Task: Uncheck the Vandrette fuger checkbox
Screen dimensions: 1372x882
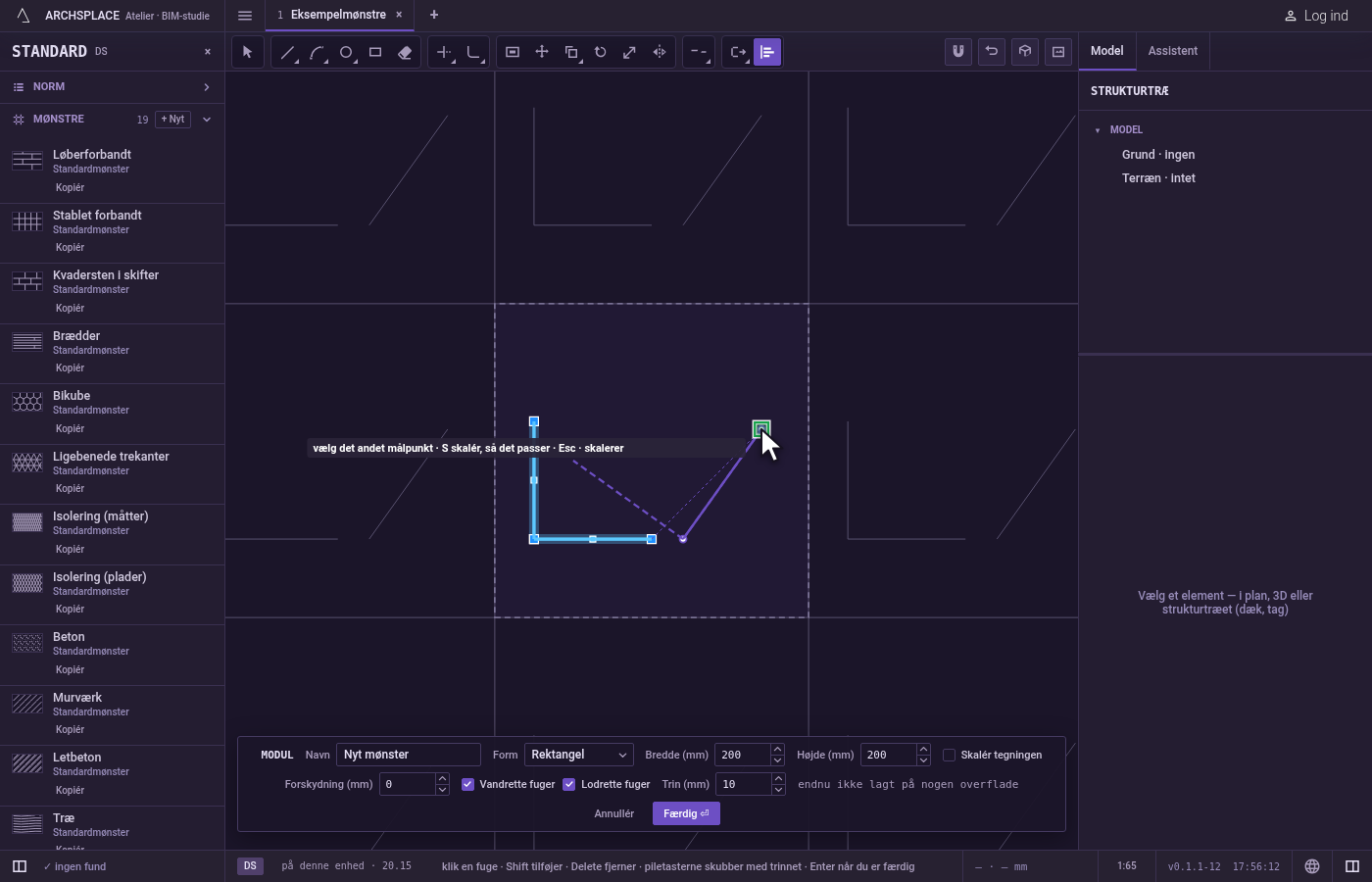Action: point(467,784)
